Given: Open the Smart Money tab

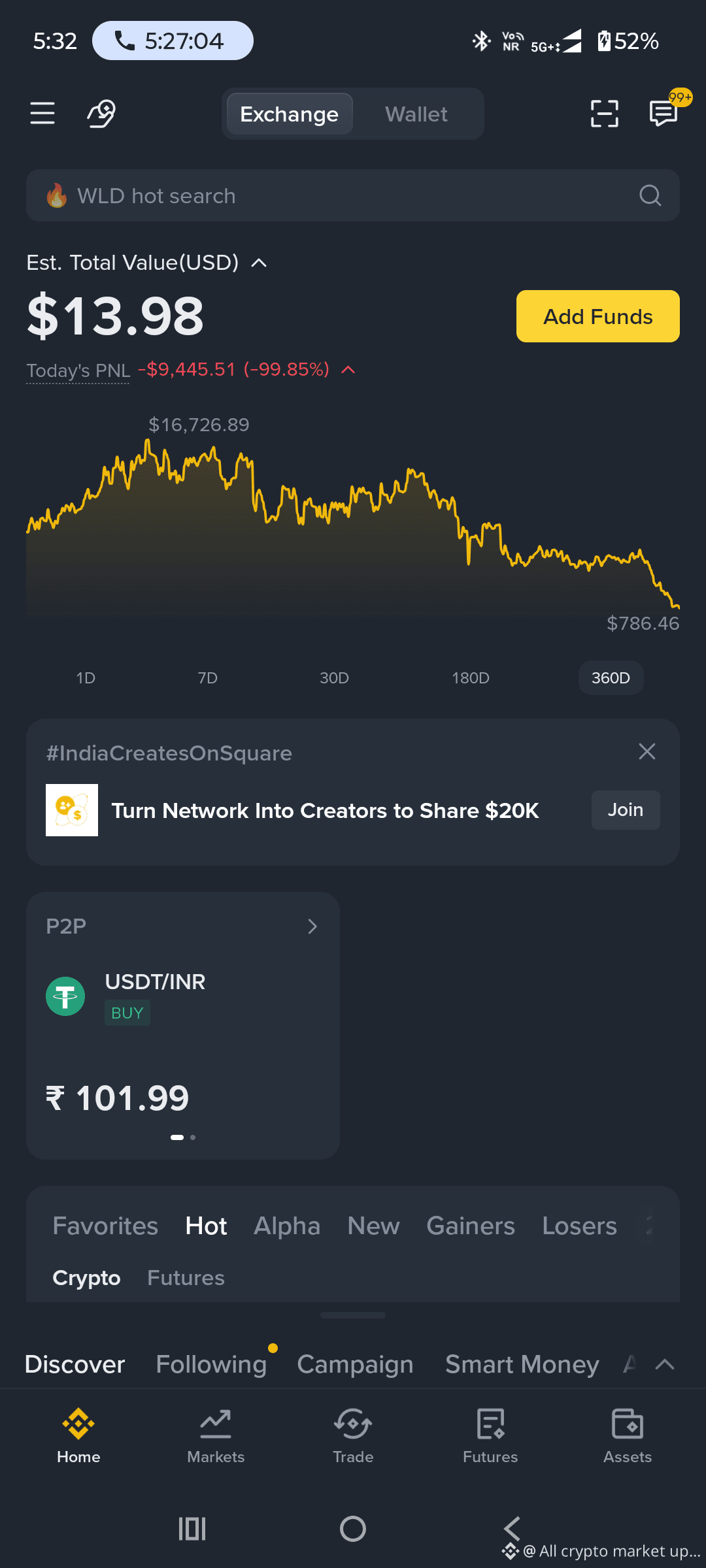Looking at the screenshot, I should click(522, 1364).
